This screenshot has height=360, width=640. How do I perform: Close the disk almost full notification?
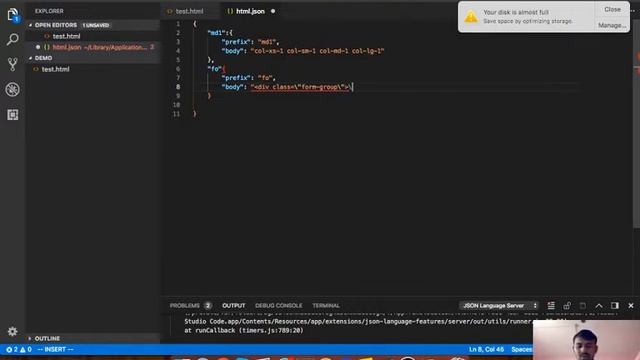click(612, 9)
